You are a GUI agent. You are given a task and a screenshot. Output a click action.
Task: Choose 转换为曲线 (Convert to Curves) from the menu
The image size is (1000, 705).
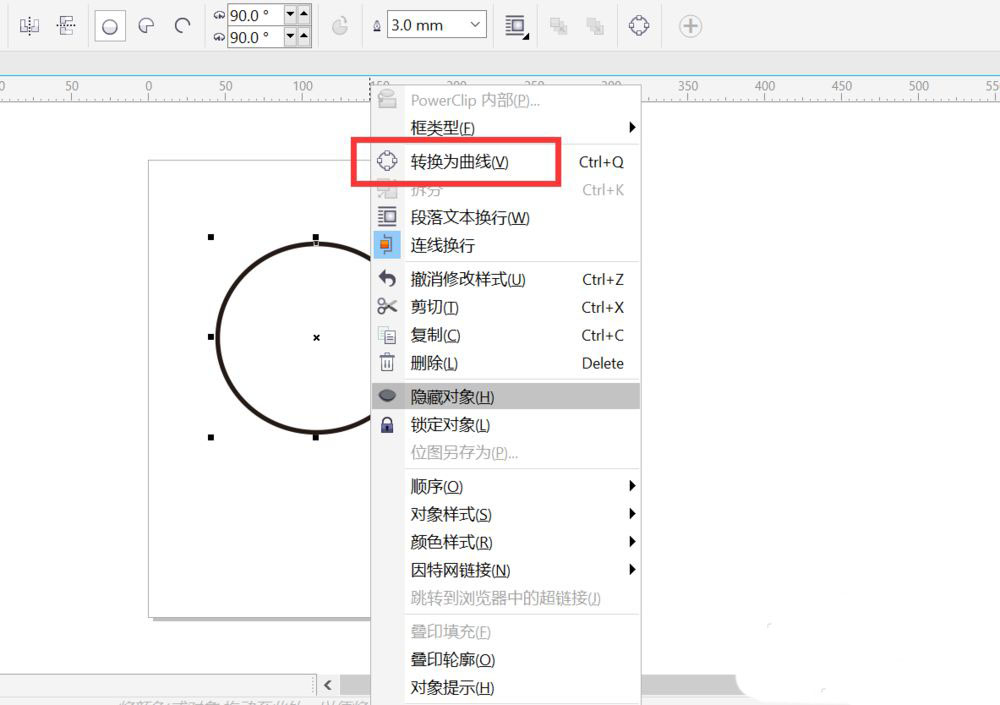tap(459, 162)
